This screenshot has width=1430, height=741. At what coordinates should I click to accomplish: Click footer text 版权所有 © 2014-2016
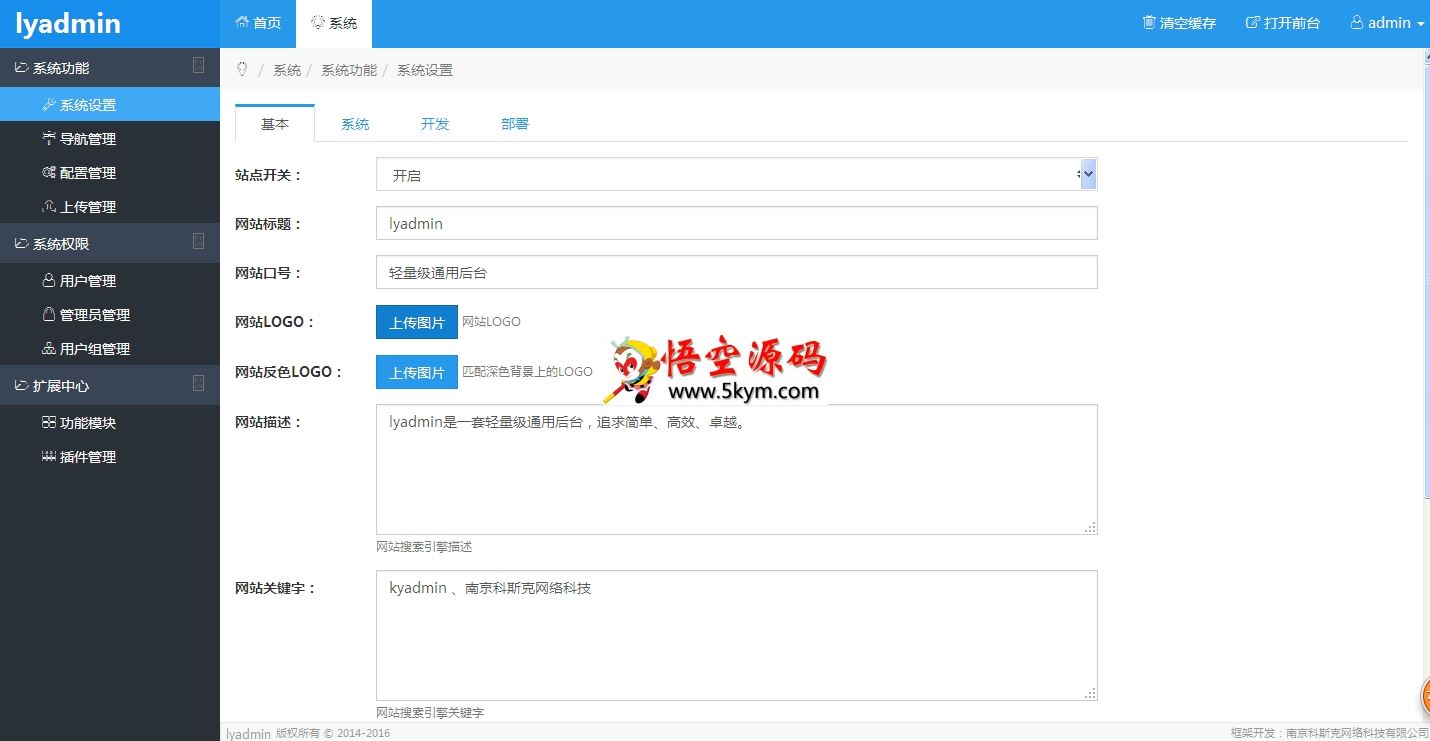(x=333, y=733)
